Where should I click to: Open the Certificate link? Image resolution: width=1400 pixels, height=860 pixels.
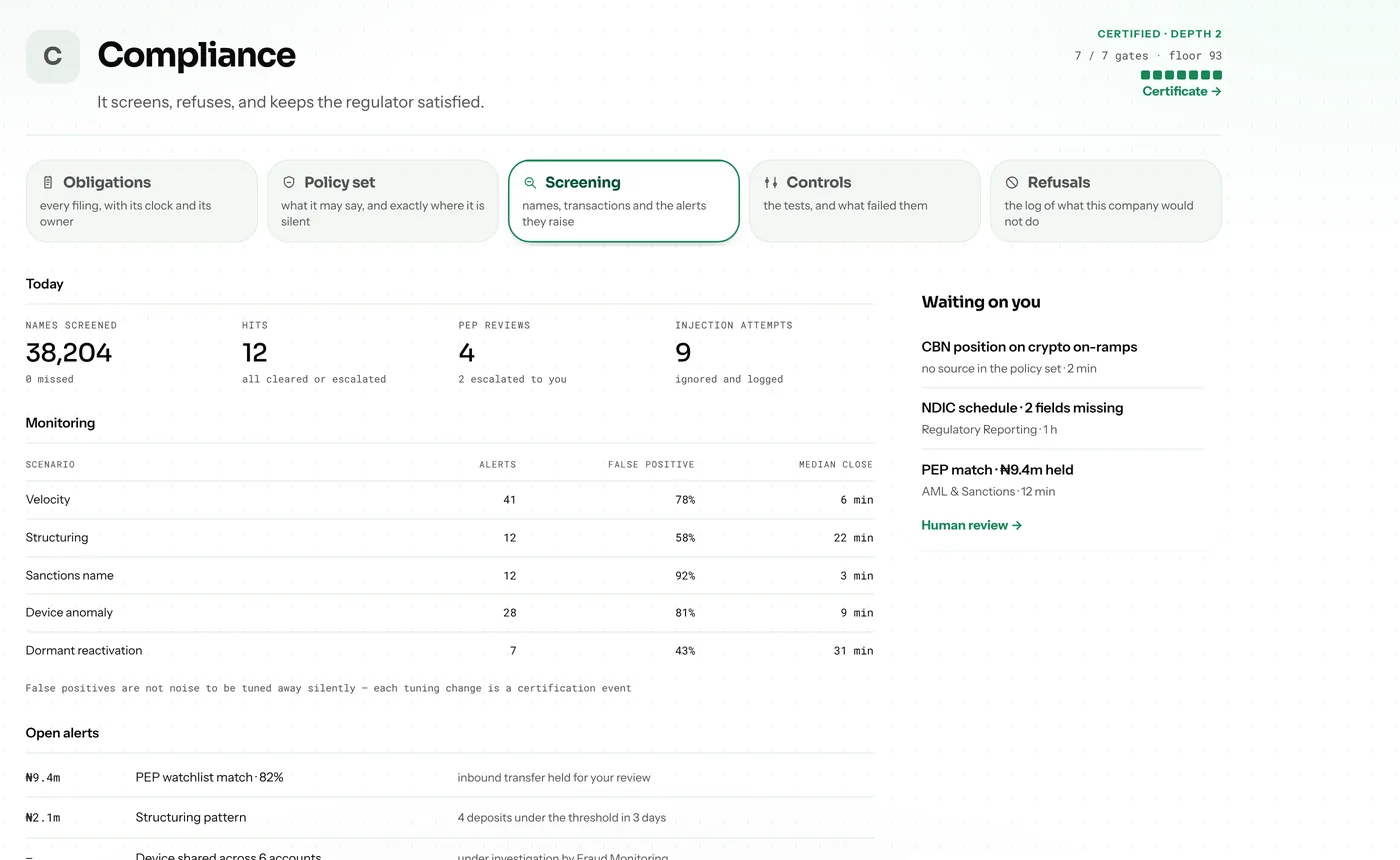pos(1182,91)
